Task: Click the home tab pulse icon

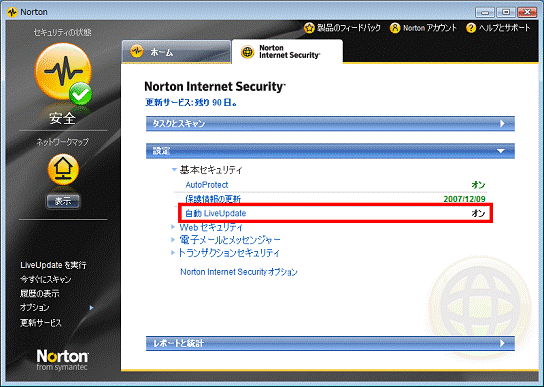Action: click(137, 52)
